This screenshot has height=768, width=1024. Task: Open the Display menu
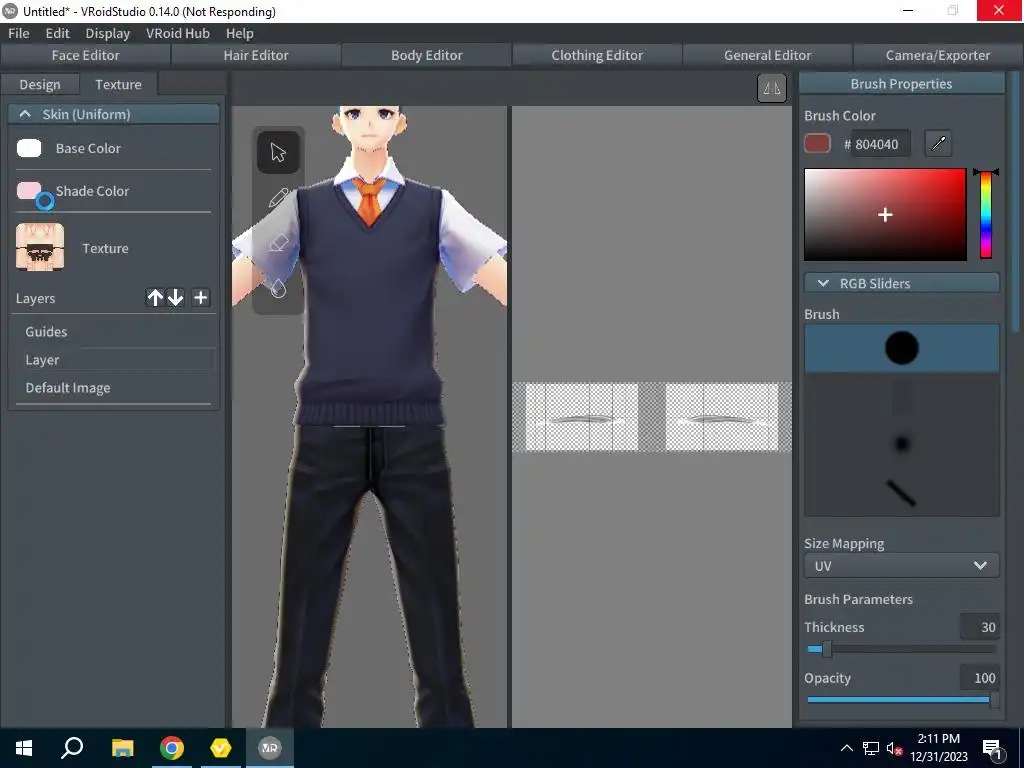coord(108,33)
